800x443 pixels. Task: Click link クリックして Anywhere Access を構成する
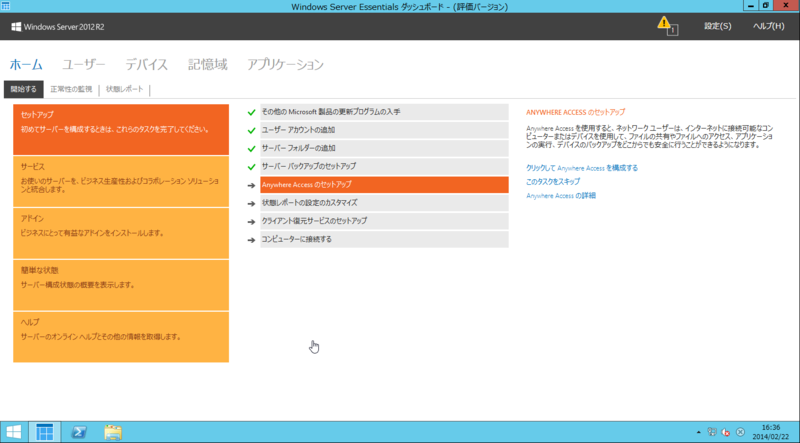582,168
